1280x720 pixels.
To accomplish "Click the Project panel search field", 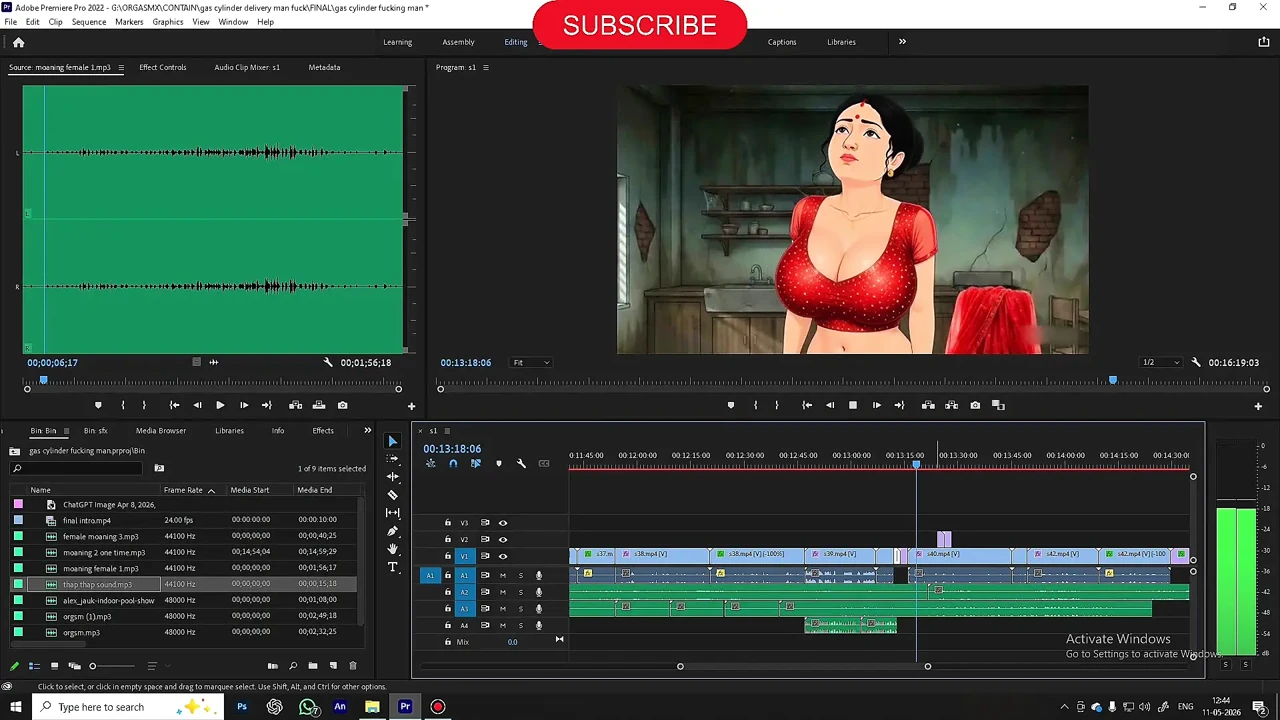I will [78, 468].
